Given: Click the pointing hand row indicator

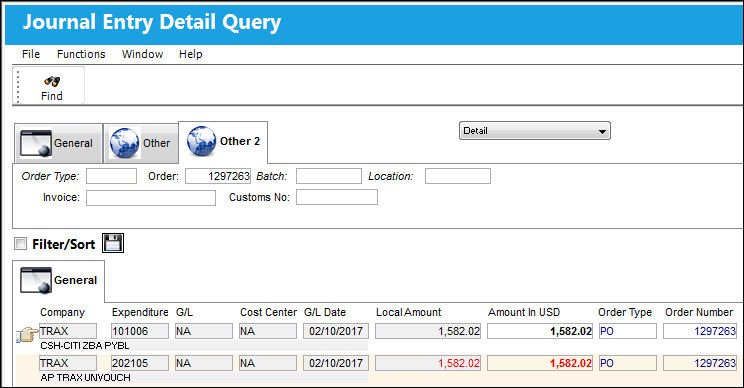Looking at the screenshot, I should coord(27,335).
